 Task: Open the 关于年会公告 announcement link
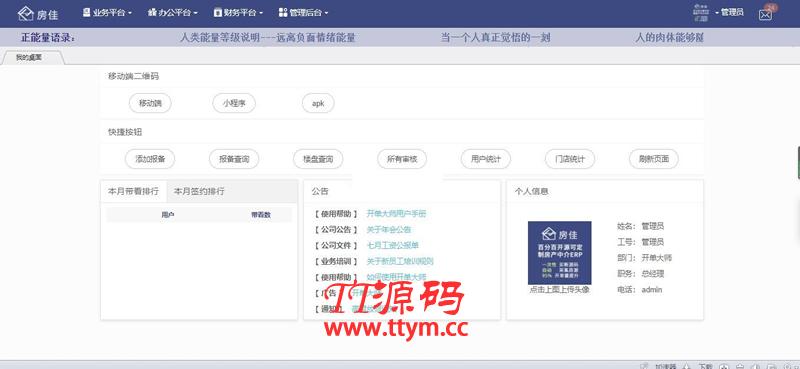coord(389,230)
